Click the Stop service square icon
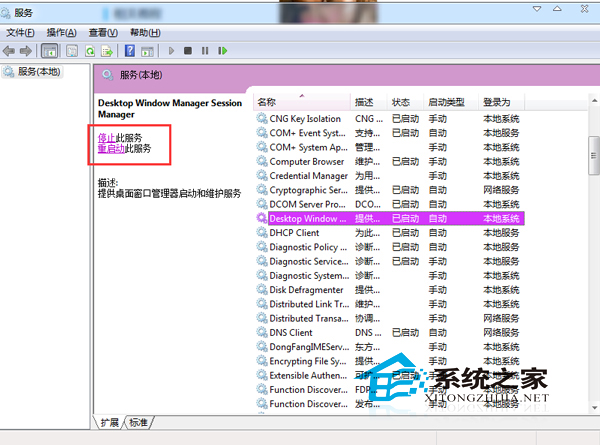600x445 pixels. tap(188, 51)
